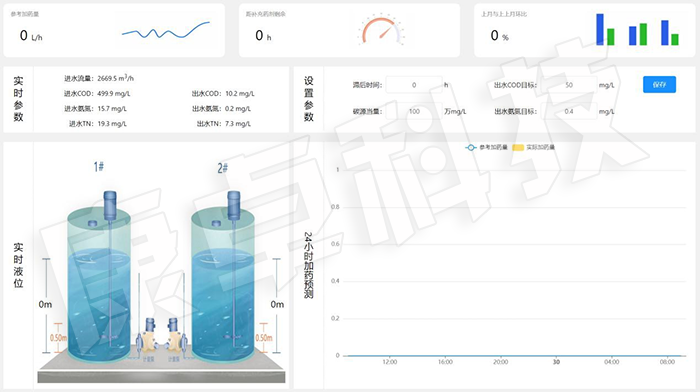This screenshot has height=392, width=700.
Task: Click the blue-green bar chart icon
Action: (x=637, y=29)
